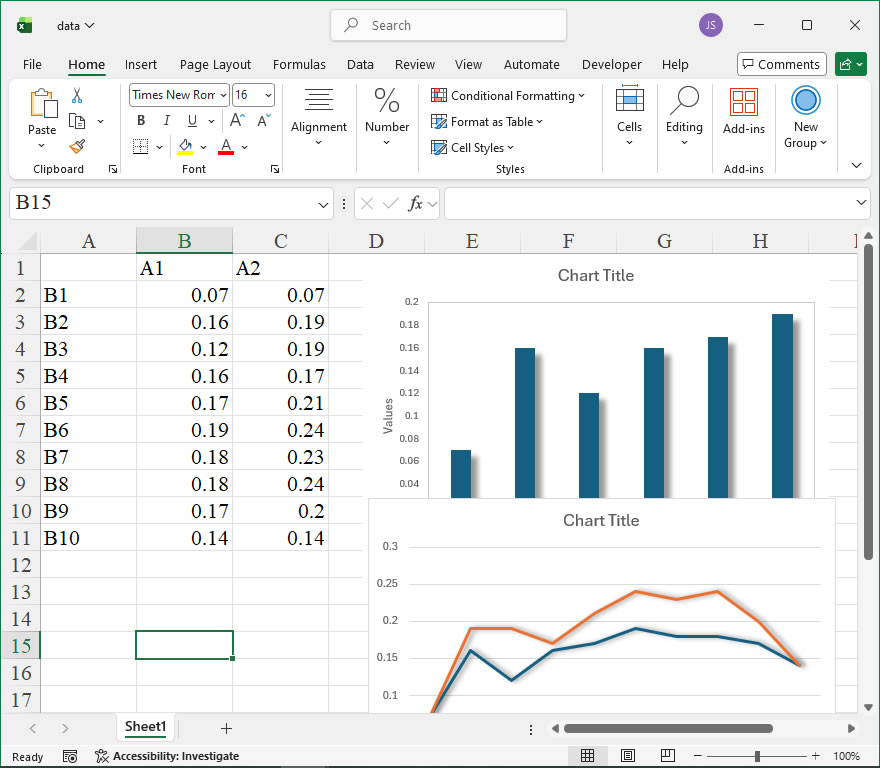This screenshot has height=768, width=880.
Task: Toggle Bold formatting
Action: pos(141,121)
